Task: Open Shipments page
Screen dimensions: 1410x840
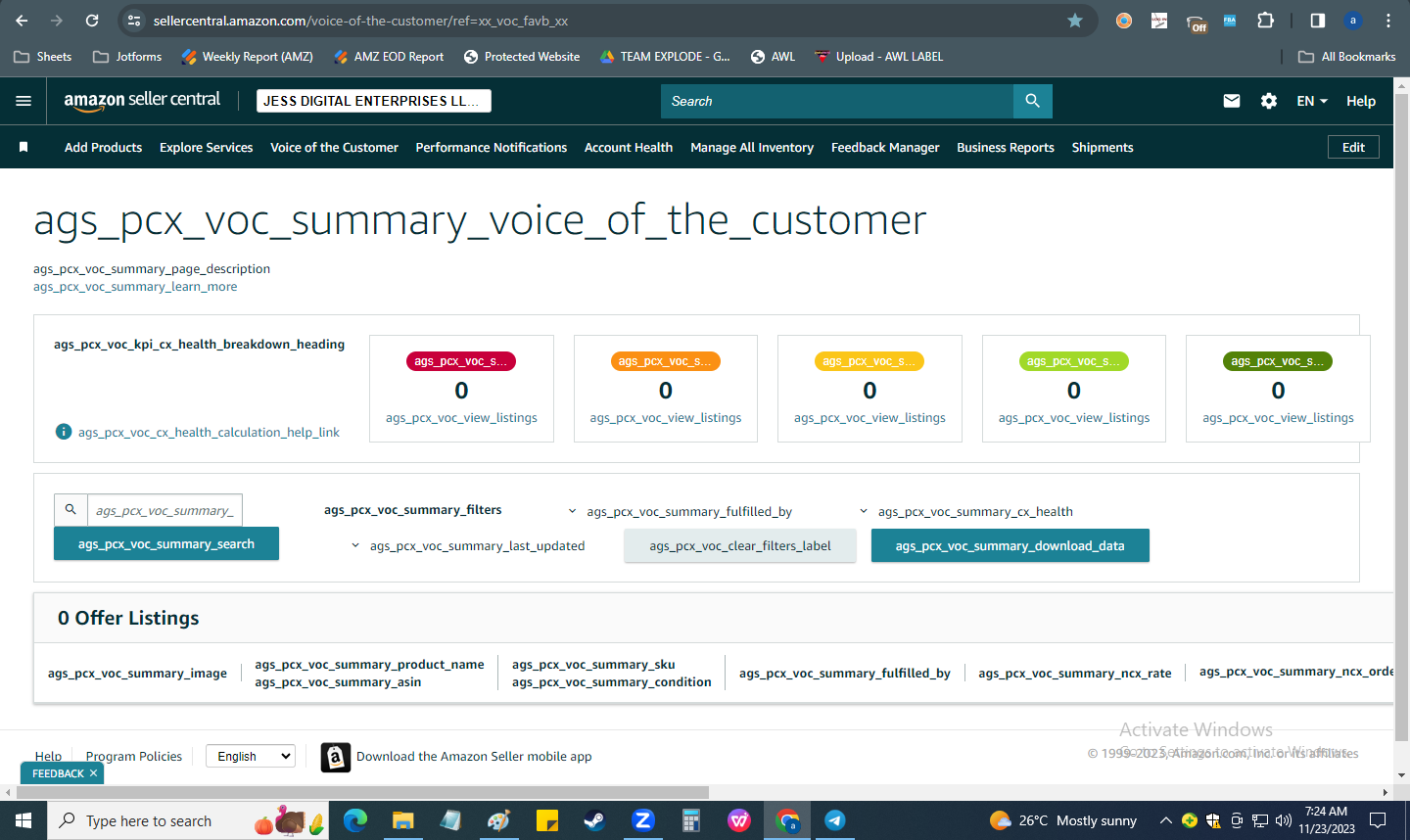Action: coord(1103,147)
